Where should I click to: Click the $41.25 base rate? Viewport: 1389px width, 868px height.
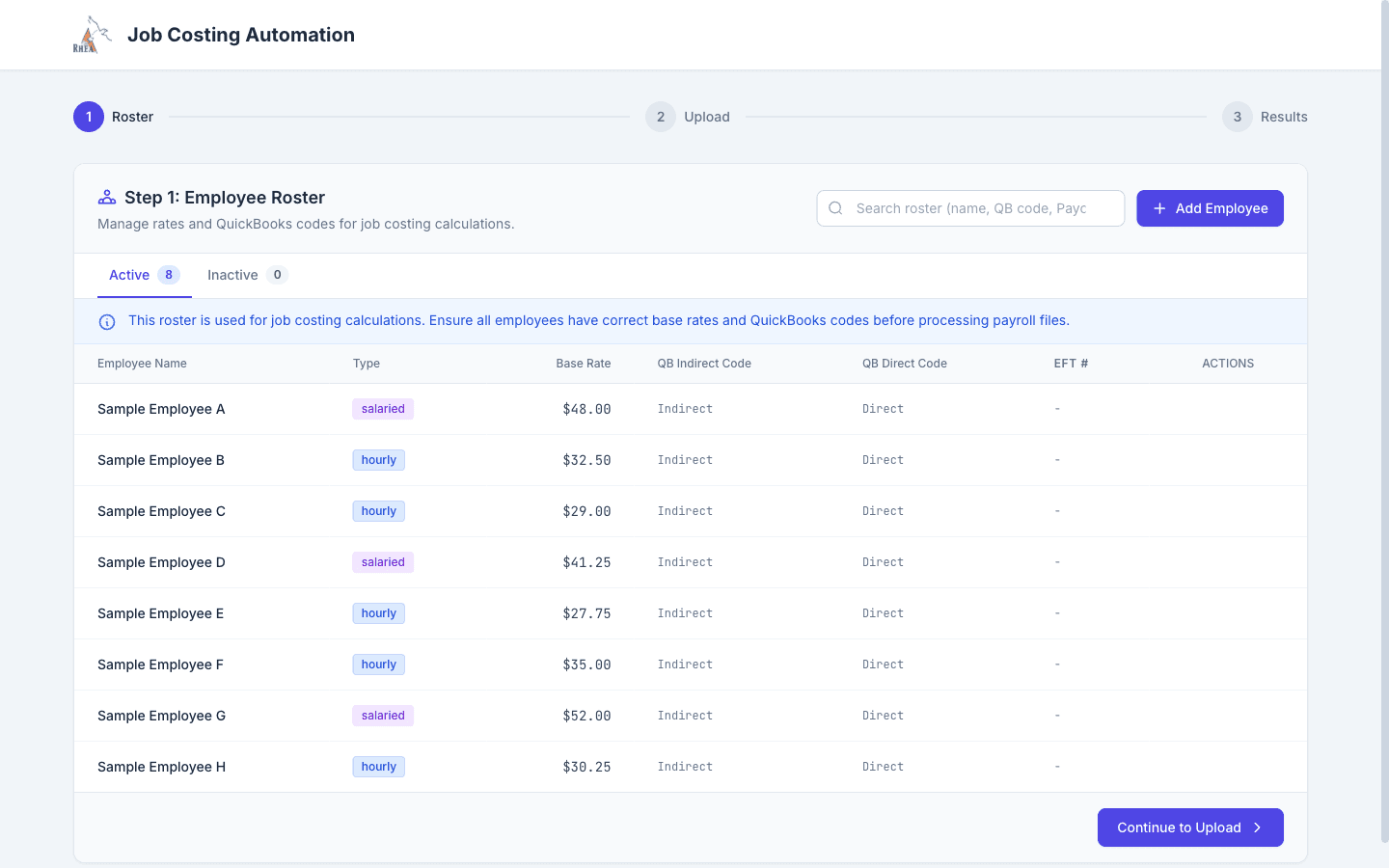586,562
